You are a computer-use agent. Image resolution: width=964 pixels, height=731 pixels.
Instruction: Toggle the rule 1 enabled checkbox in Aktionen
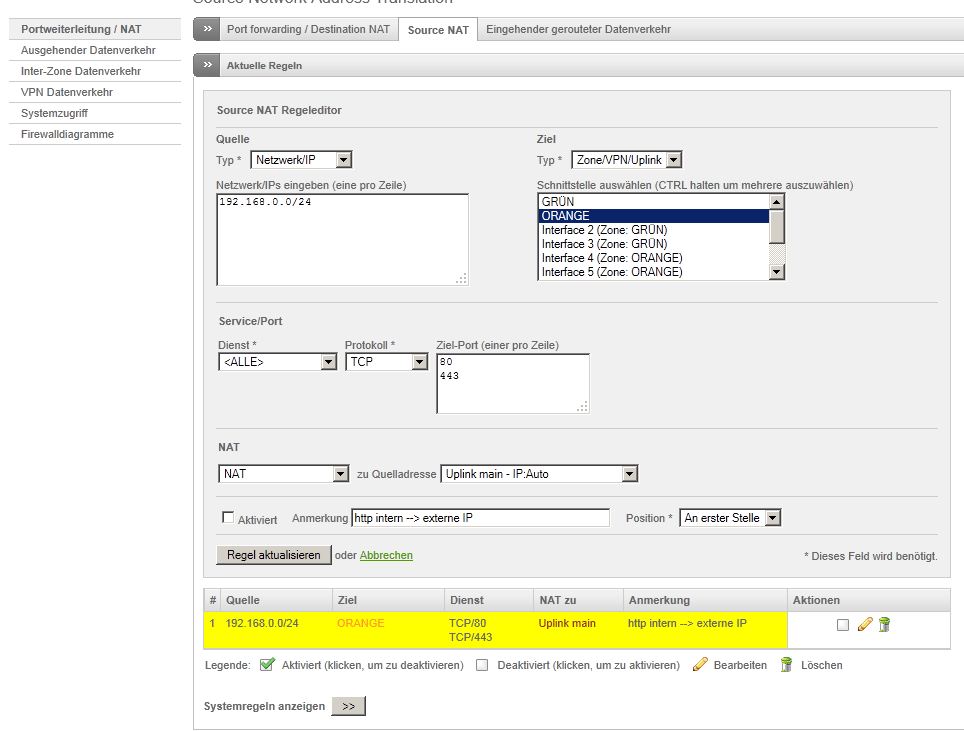click(x=842, y=624)
